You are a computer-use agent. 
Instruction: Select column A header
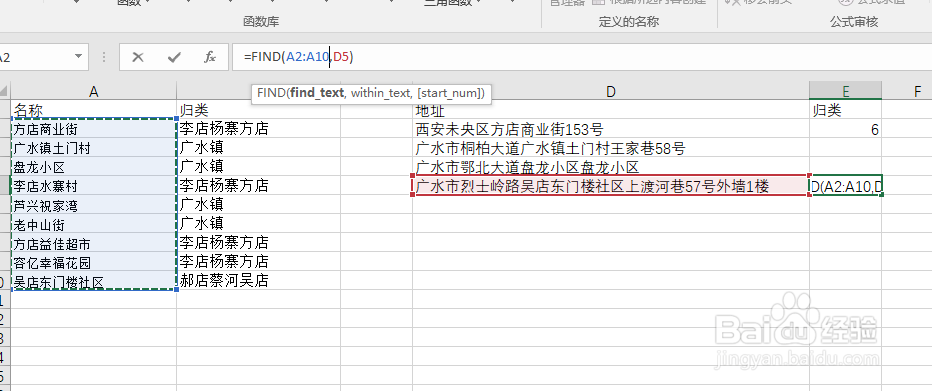click(x=93, y=91)
